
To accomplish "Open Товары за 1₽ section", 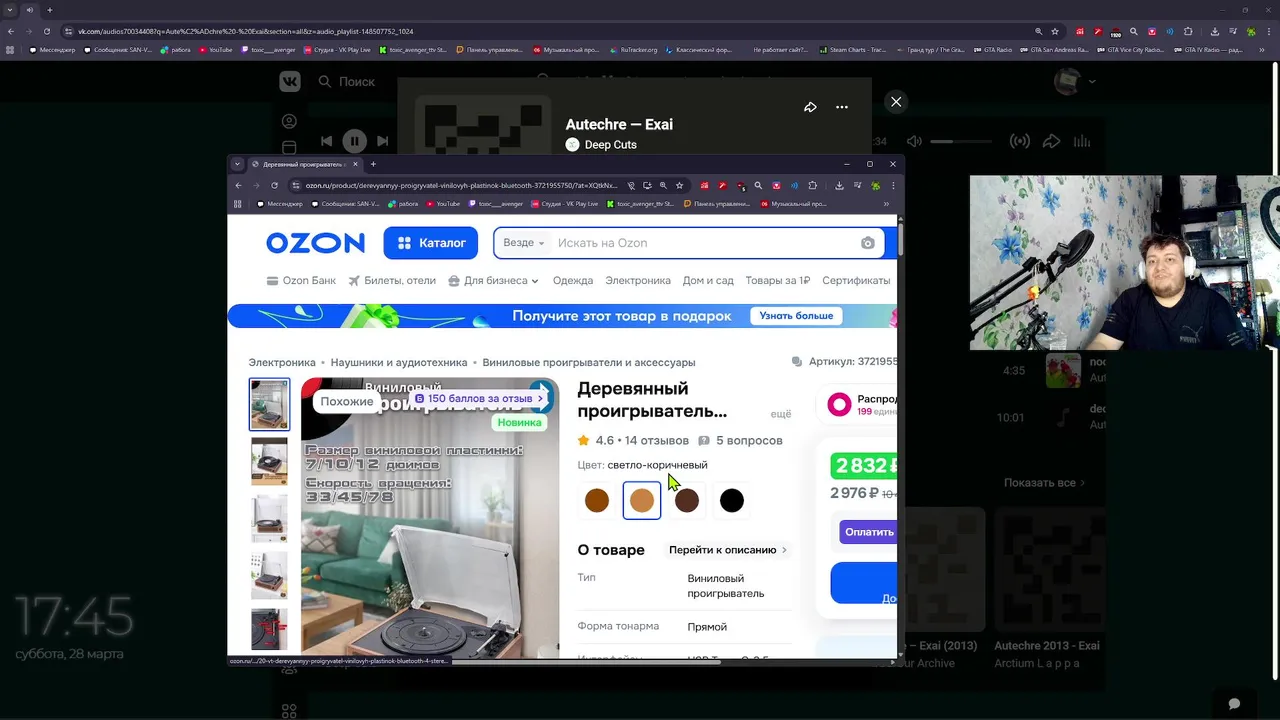I will click(x=777, y=281).
